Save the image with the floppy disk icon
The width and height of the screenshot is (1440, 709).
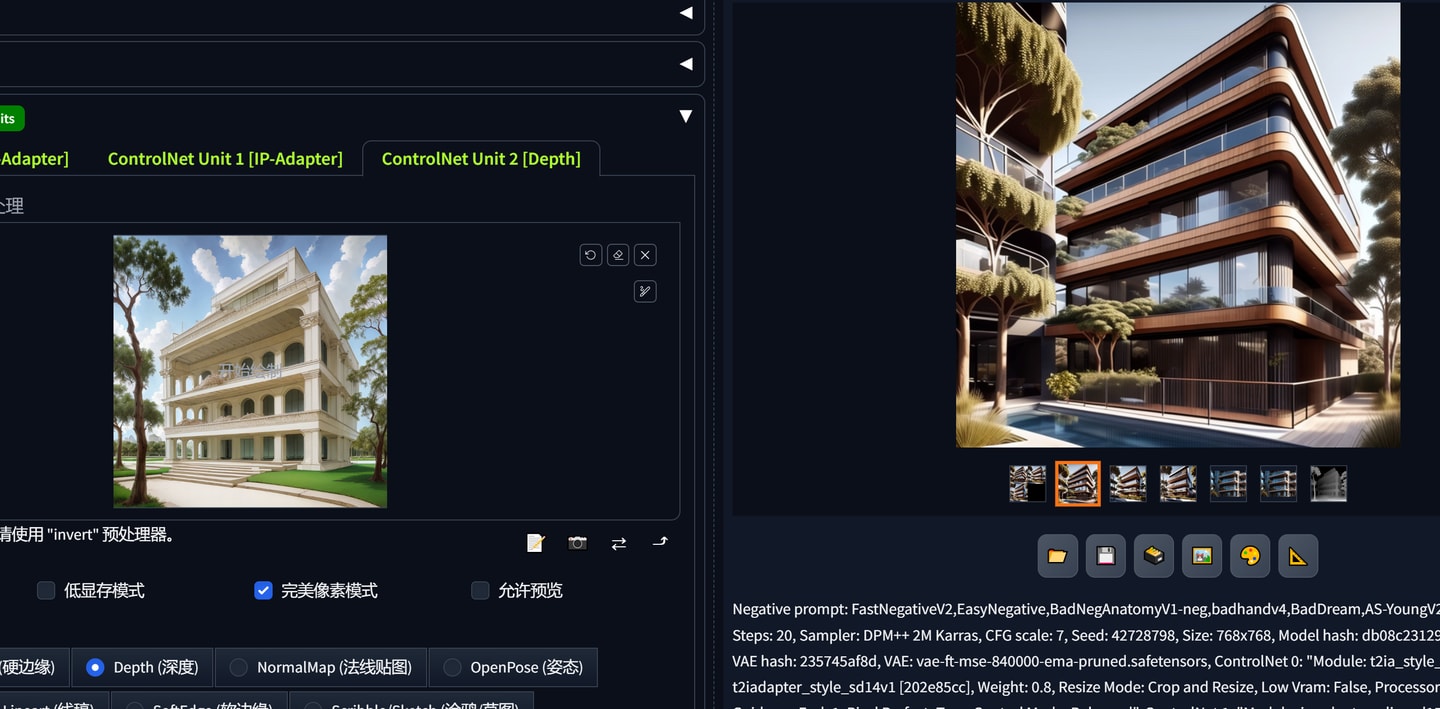tap(1106, 556)
